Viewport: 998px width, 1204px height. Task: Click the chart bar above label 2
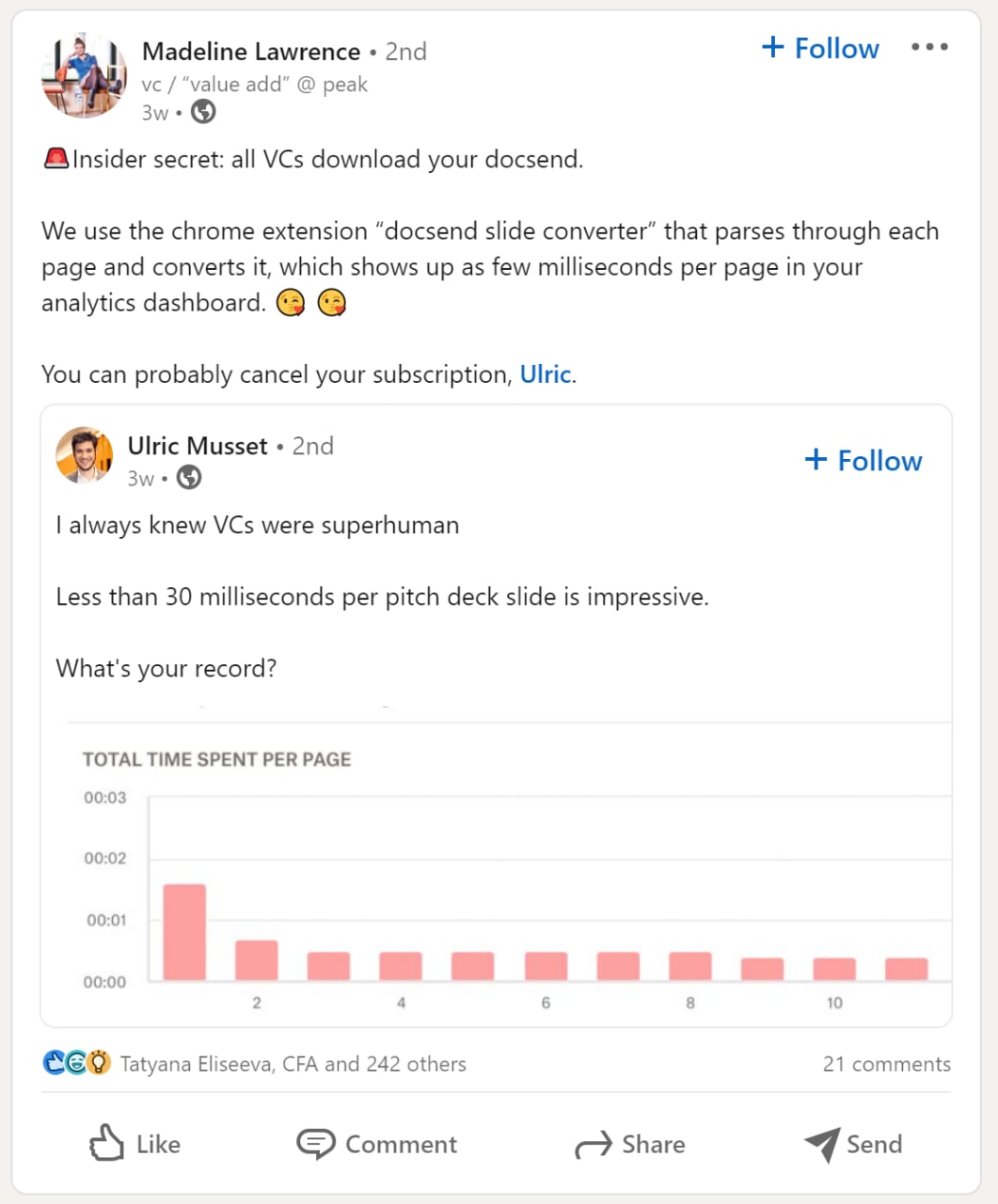[257, 960]
